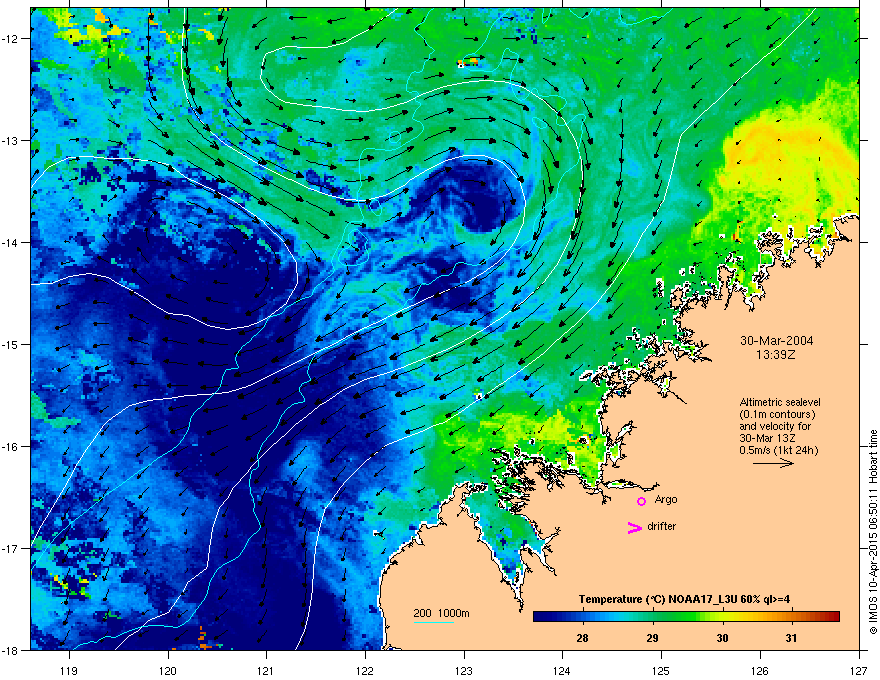Click the latitude label '-12'
This screenshot has height=680, width=880.
click(x=10, y=39)
